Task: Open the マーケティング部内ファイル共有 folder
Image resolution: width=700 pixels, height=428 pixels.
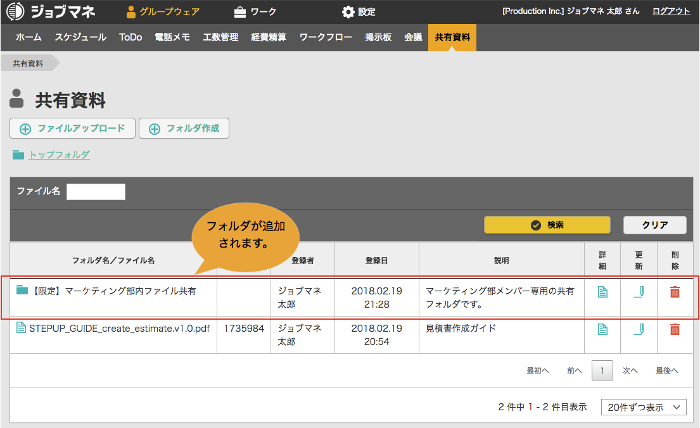Action: point(114,291)
